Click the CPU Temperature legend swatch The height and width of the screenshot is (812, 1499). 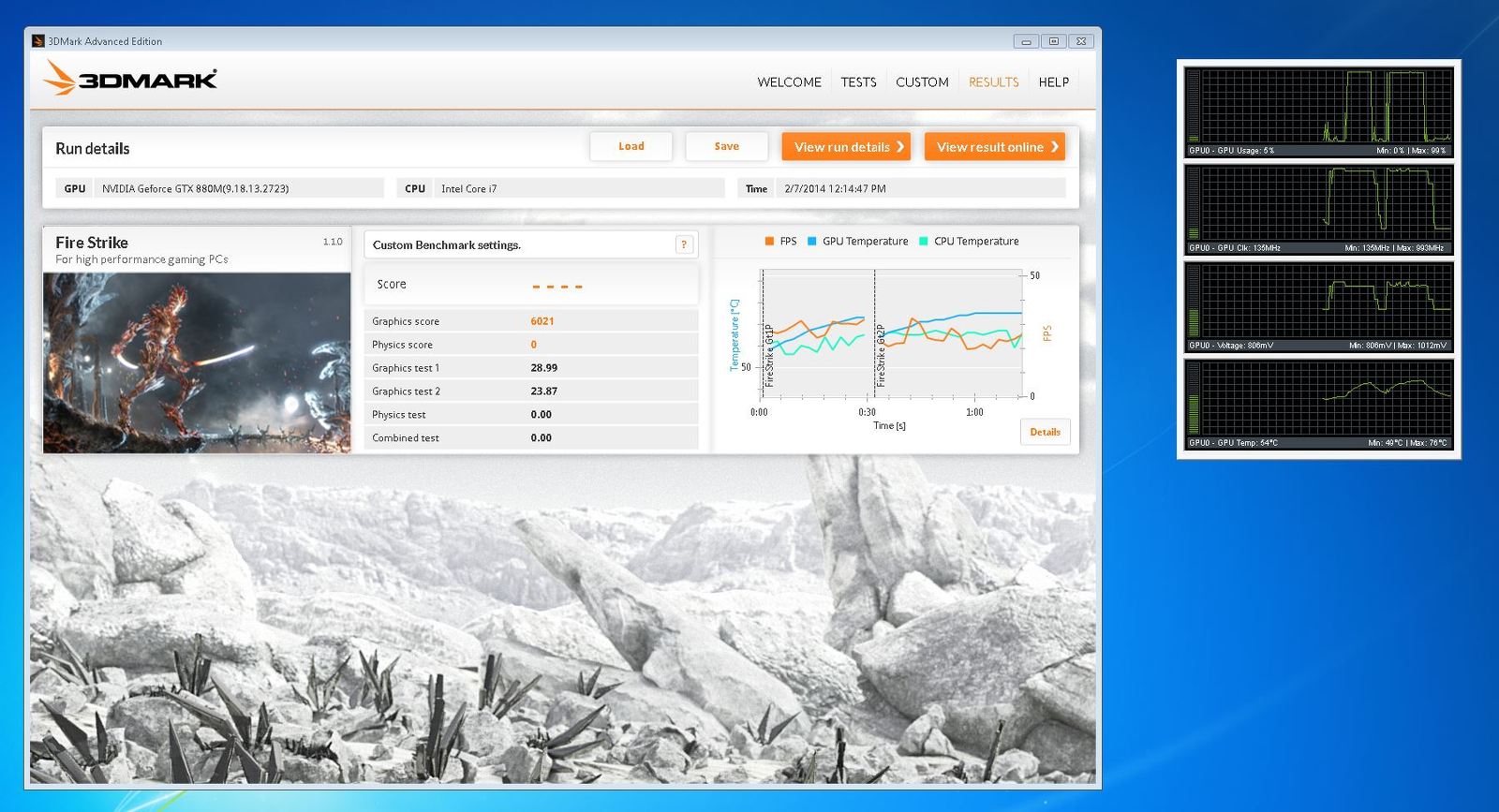point(924,242)
